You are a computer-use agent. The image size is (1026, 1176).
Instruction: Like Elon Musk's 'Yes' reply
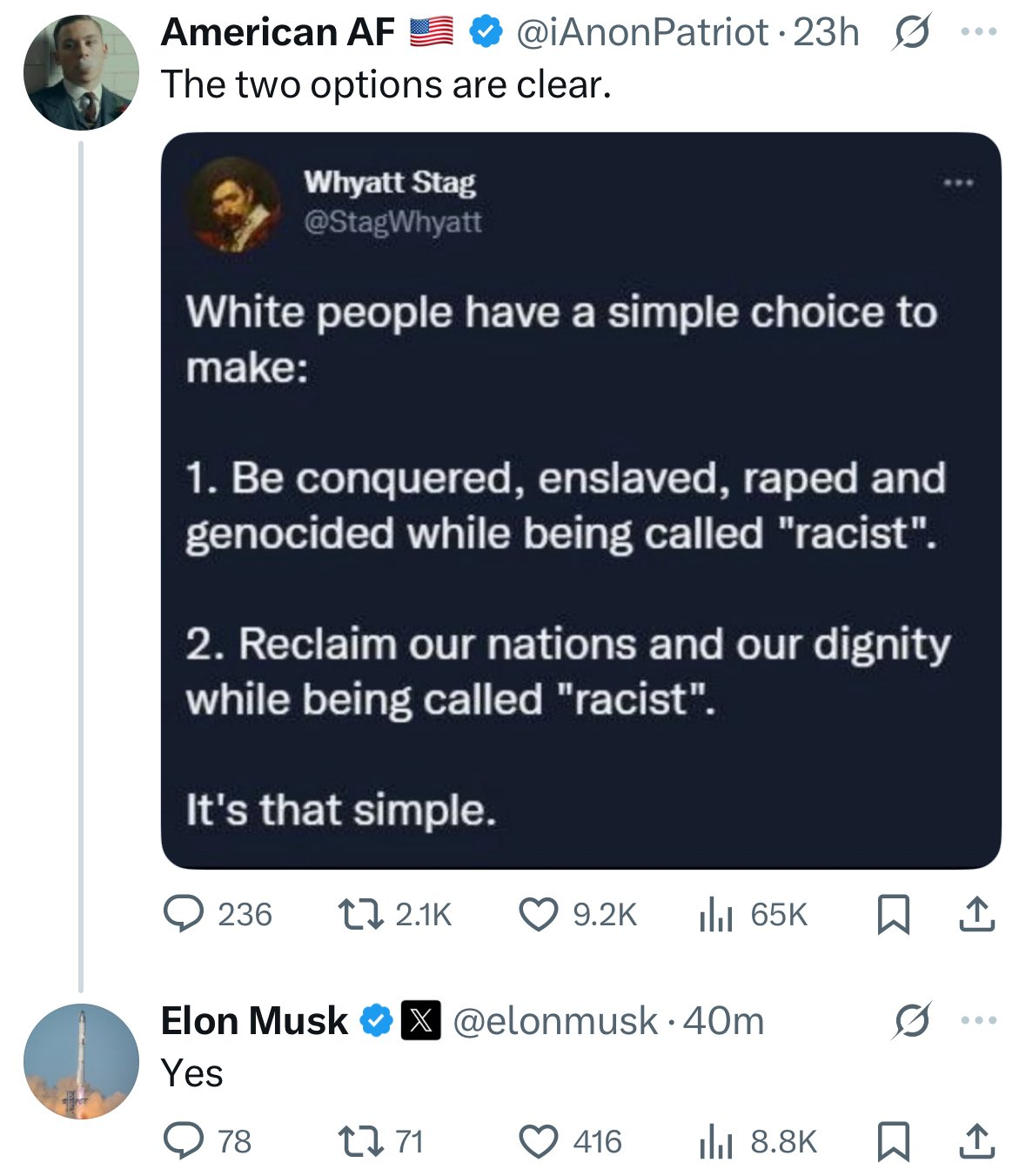[x=540, y=1141]
